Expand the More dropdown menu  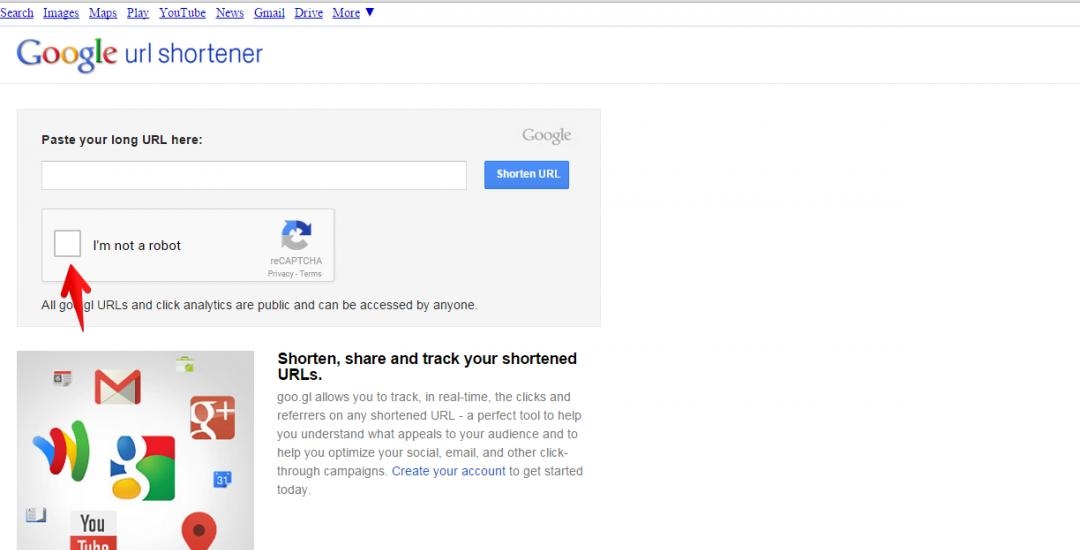(353, 13)
